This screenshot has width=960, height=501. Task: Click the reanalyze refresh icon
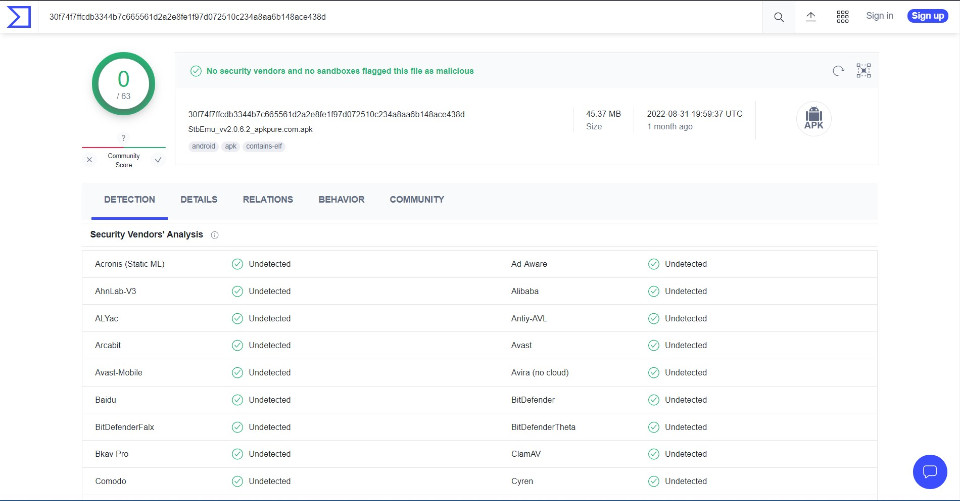tap(838, 71)
